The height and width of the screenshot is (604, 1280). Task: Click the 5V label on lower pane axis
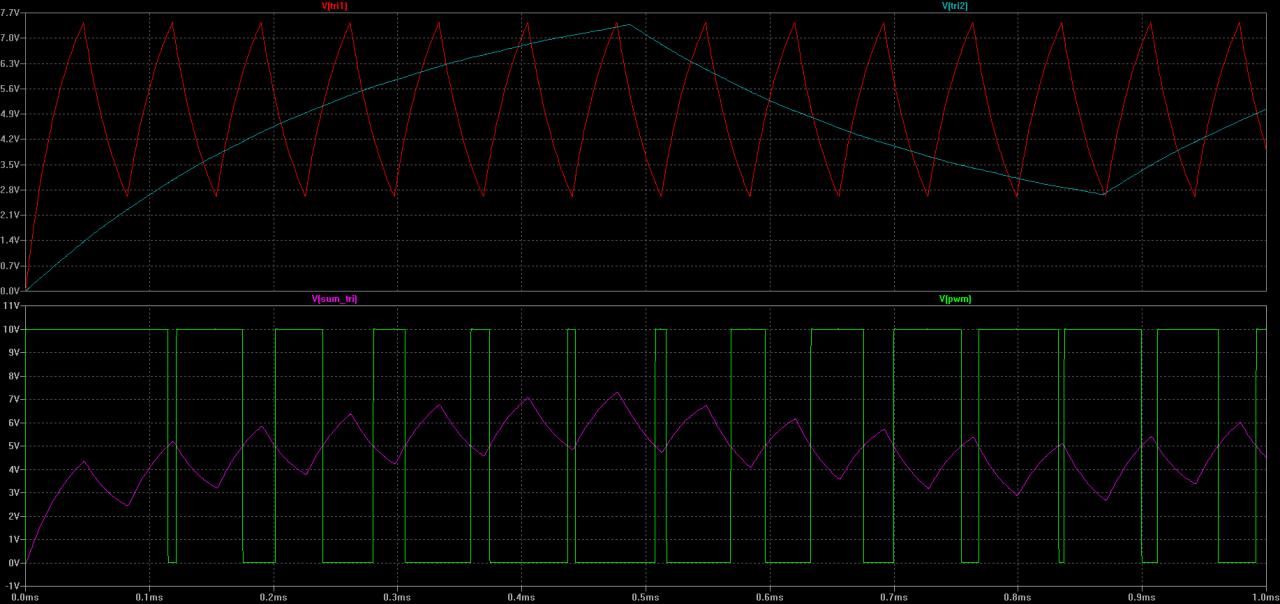click(x=14, y=446)
